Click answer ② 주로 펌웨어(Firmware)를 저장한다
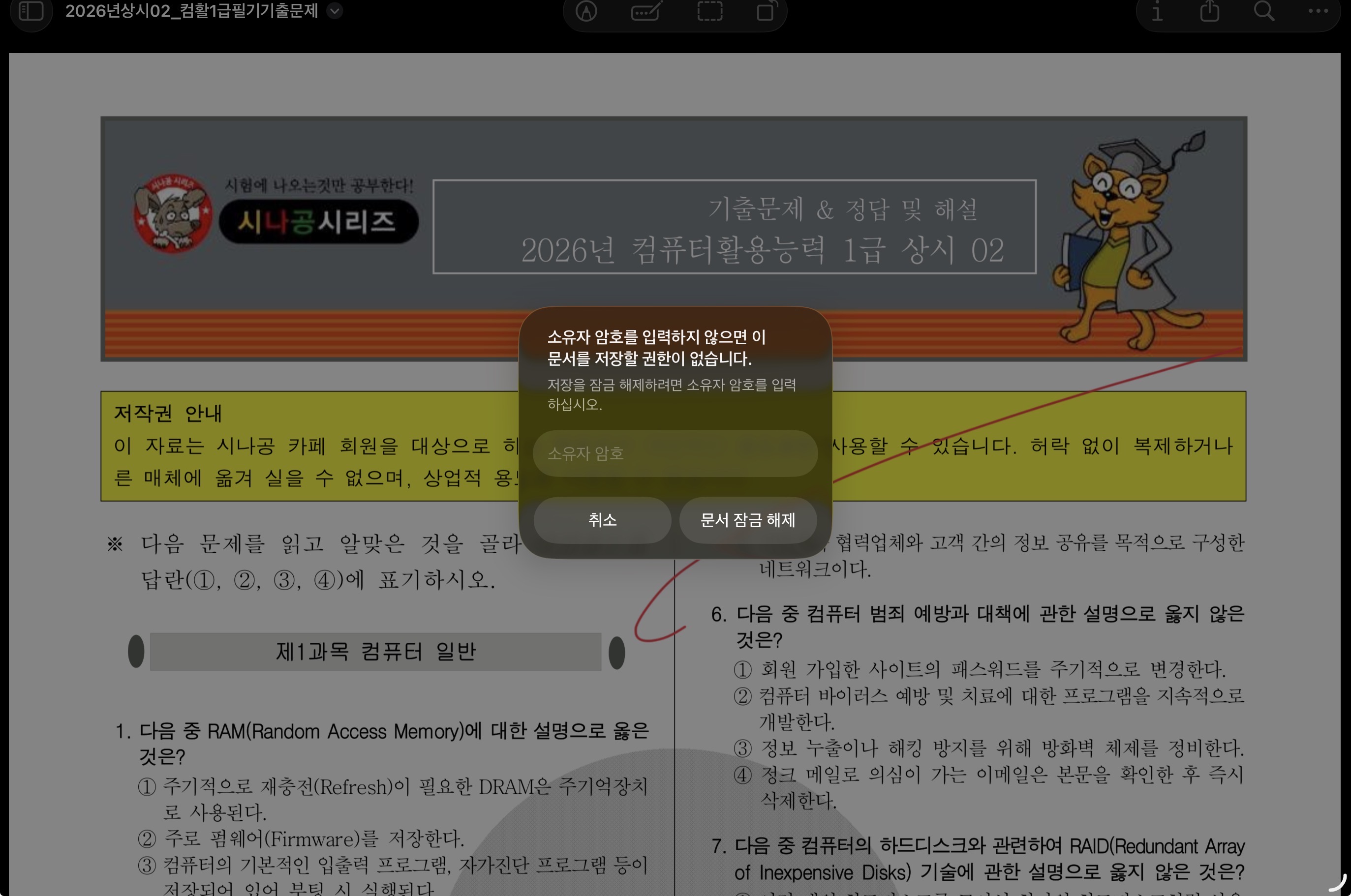Image resolution: width=1351 pixels, height=896 pixels. click(301, 839)
